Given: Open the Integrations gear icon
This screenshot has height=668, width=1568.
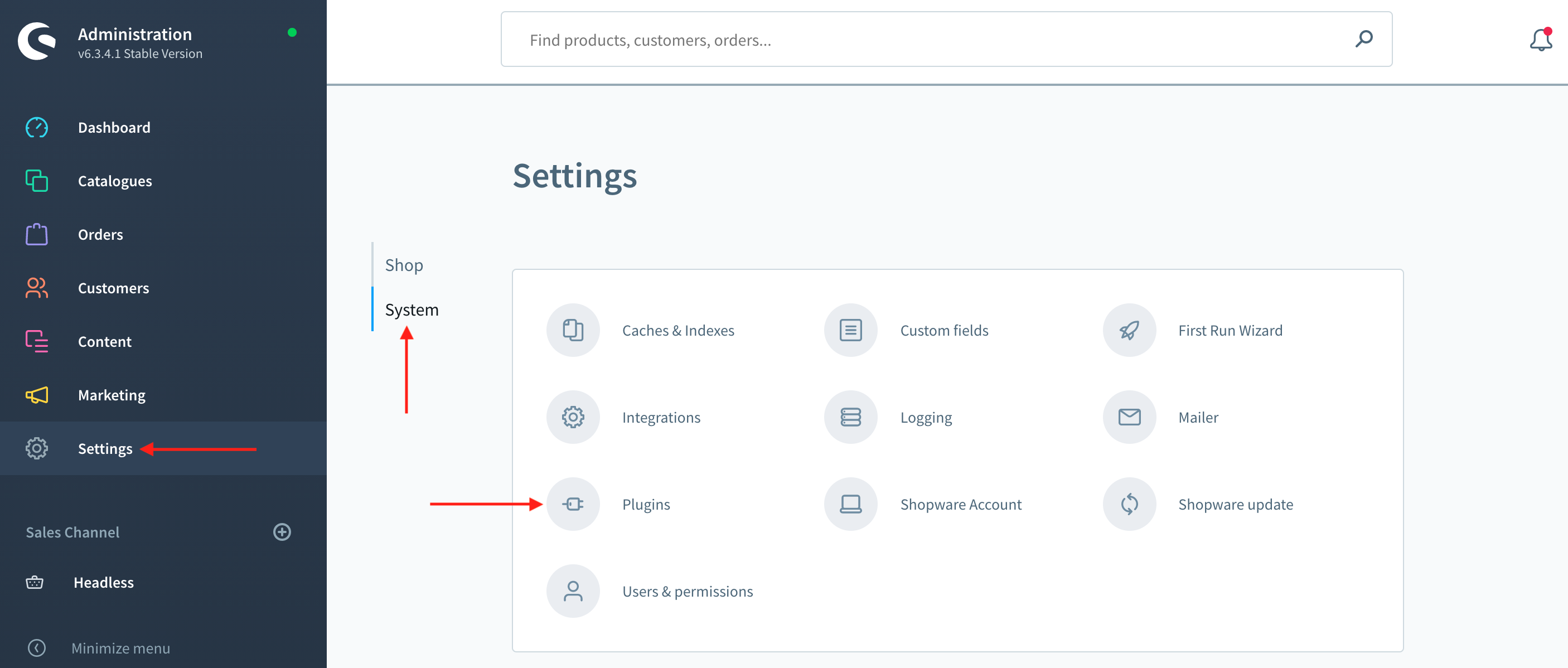Looking at the screenshot, I should (x=572, y=417).
